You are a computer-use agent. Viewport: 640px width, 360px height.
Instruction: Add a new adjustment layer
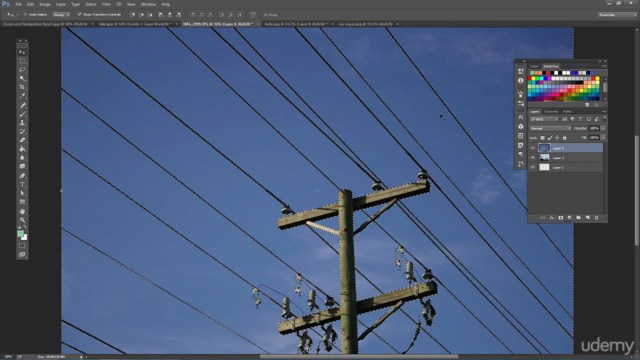(x=569, y=218)
